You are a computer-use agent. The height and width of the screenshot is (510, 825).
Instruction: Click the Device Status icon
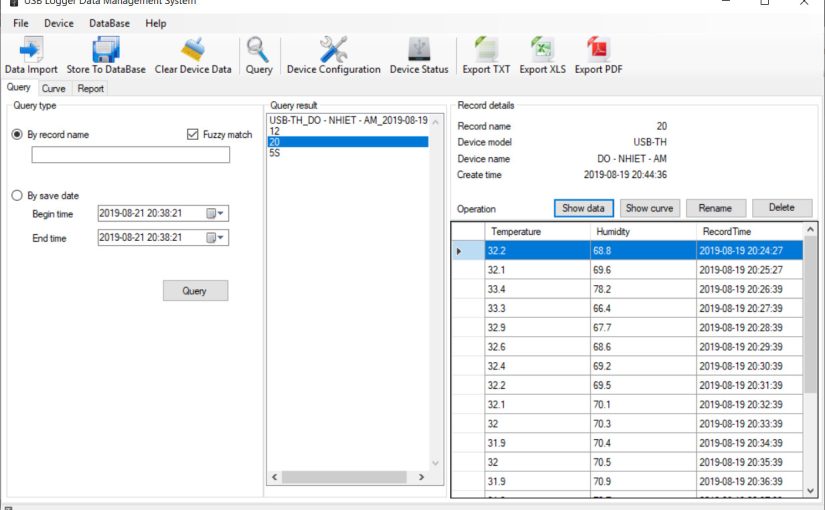point(419,50)
